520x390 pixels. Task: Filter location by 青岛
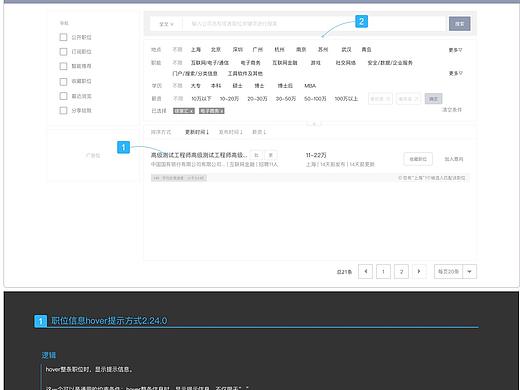[366, 49]
